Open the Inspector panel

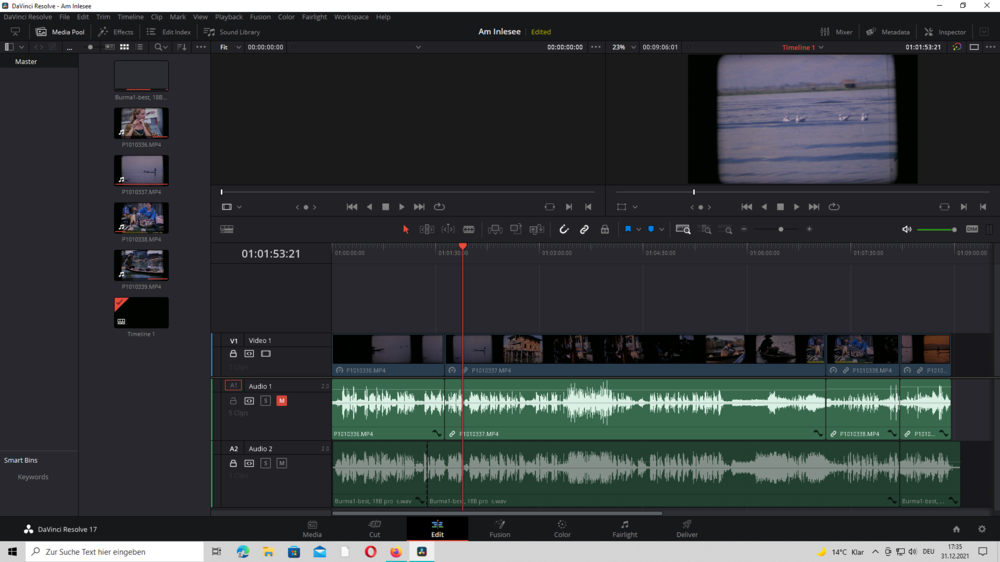(x=945, y=32)
